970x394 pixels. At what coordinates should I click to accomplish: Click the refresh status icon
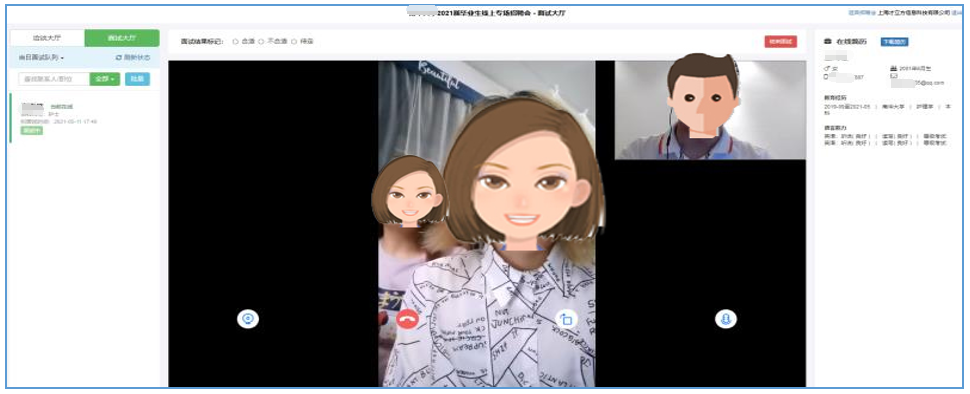click(119, 58)
